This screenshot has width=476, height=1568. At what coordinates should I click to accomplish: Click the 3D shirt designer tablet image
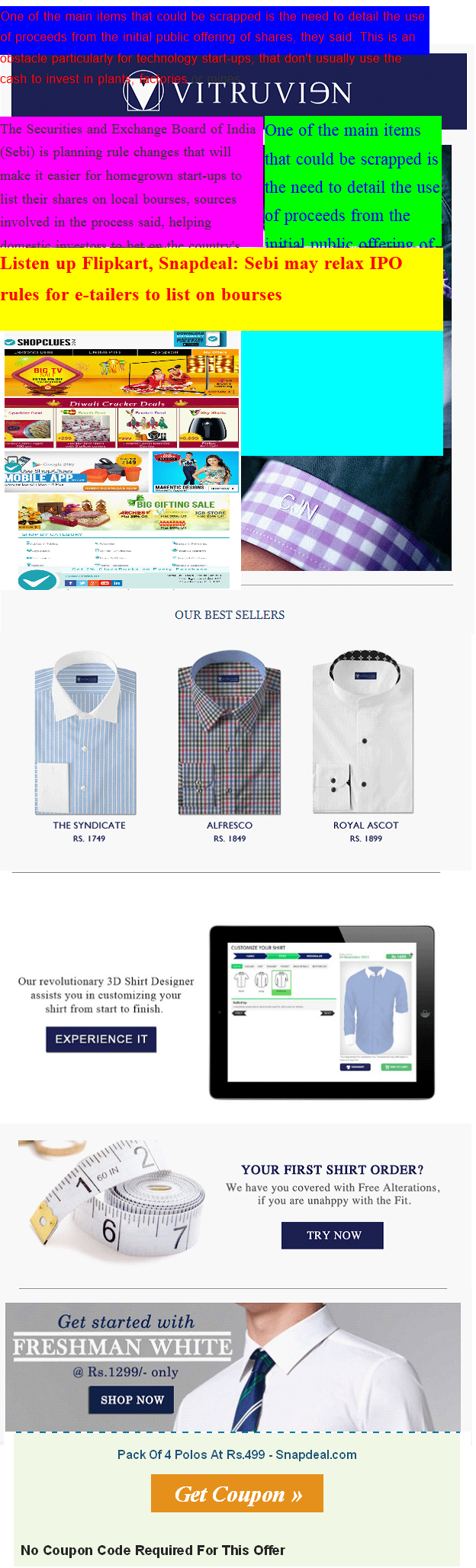point(322,1012)
